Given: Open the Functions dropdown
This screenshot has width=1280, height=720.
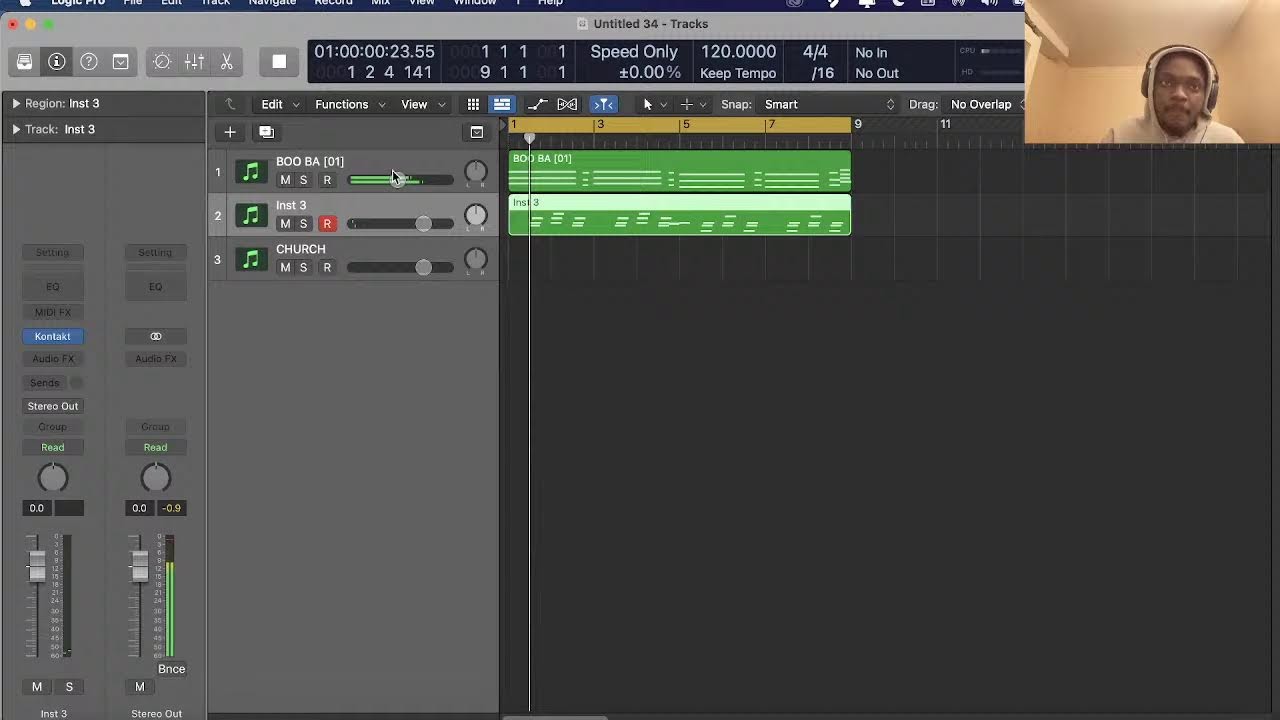Looking at the screenshot, I should [350, 104].
